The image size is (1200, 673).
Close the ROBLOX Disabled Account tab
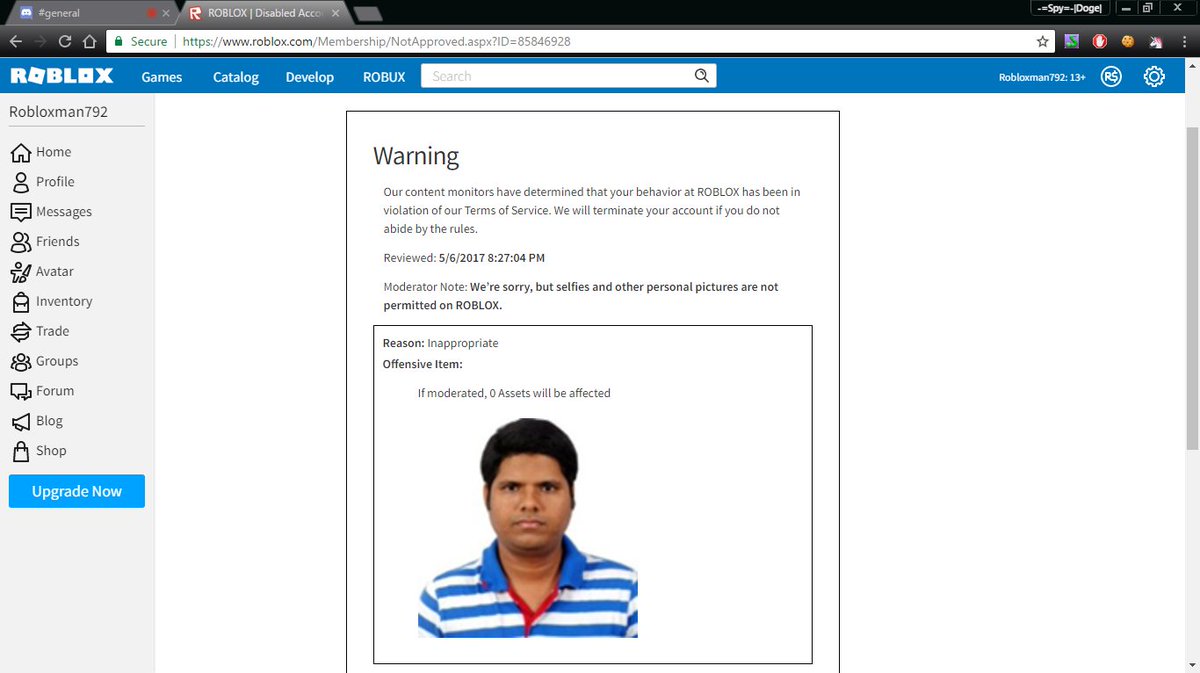tap(333, 13)
